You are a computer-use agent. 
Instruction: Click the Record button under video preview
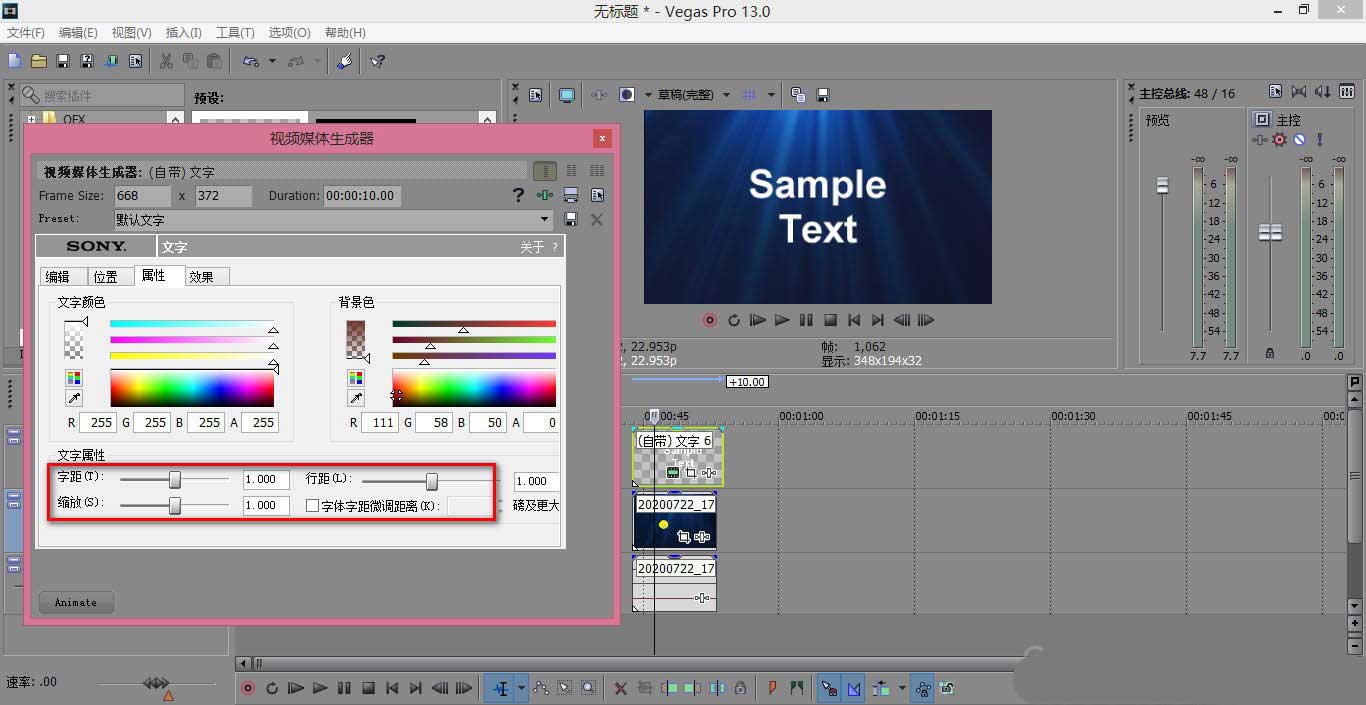[710, 321]
